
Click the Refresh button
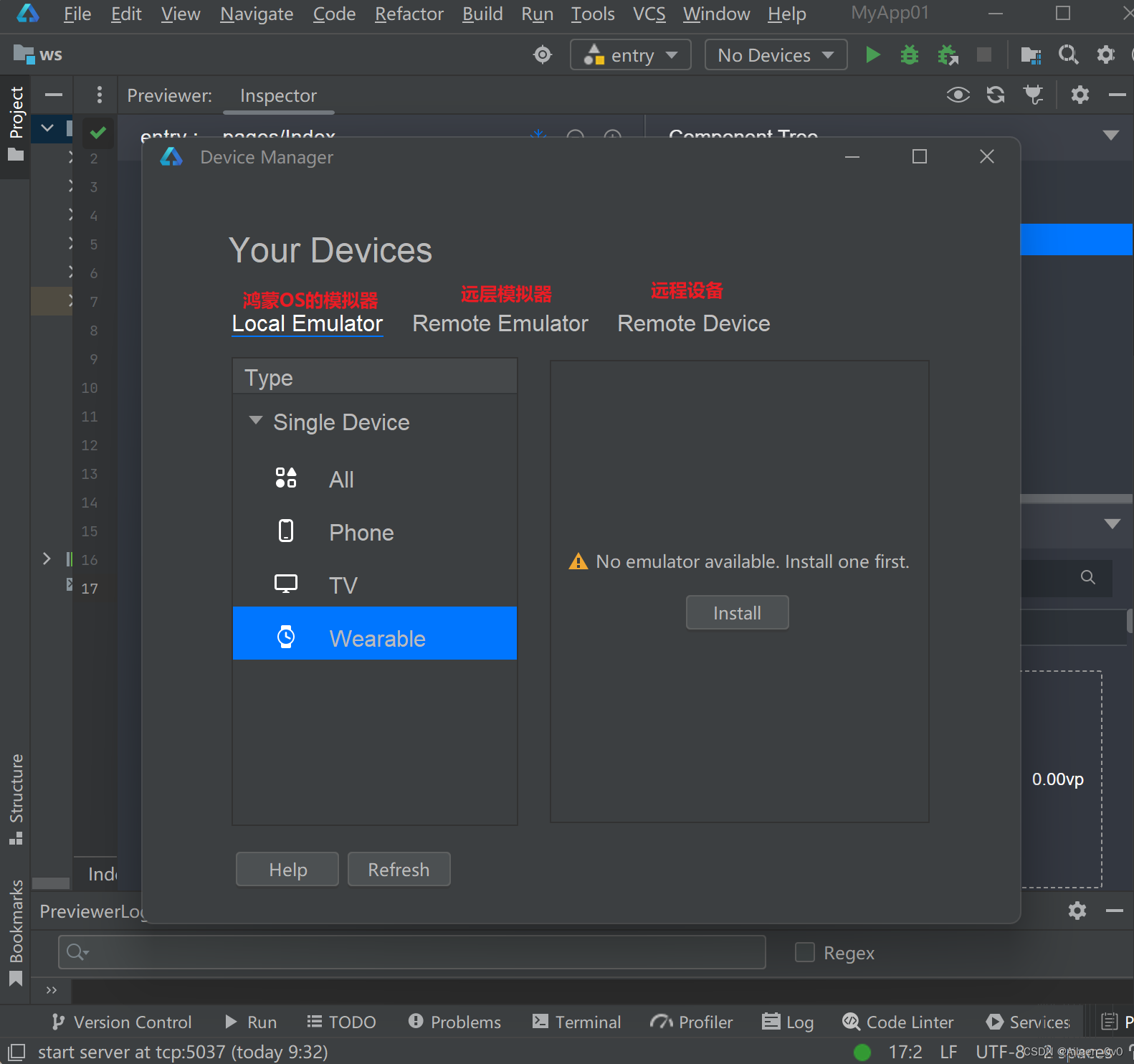pyautogui.click(x=399, y=870)
